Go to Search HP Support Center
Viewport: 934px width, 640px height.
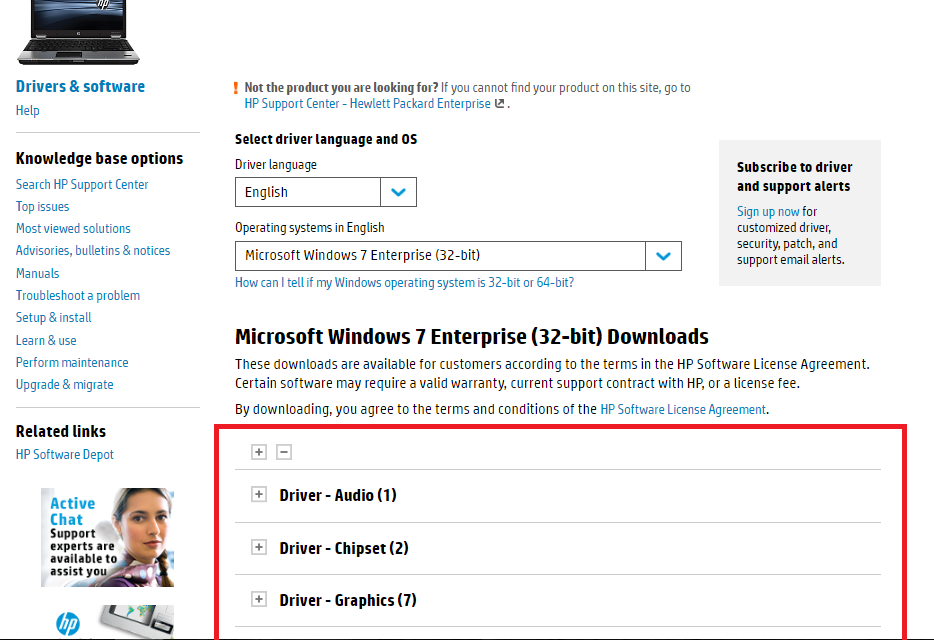point(82,185)
